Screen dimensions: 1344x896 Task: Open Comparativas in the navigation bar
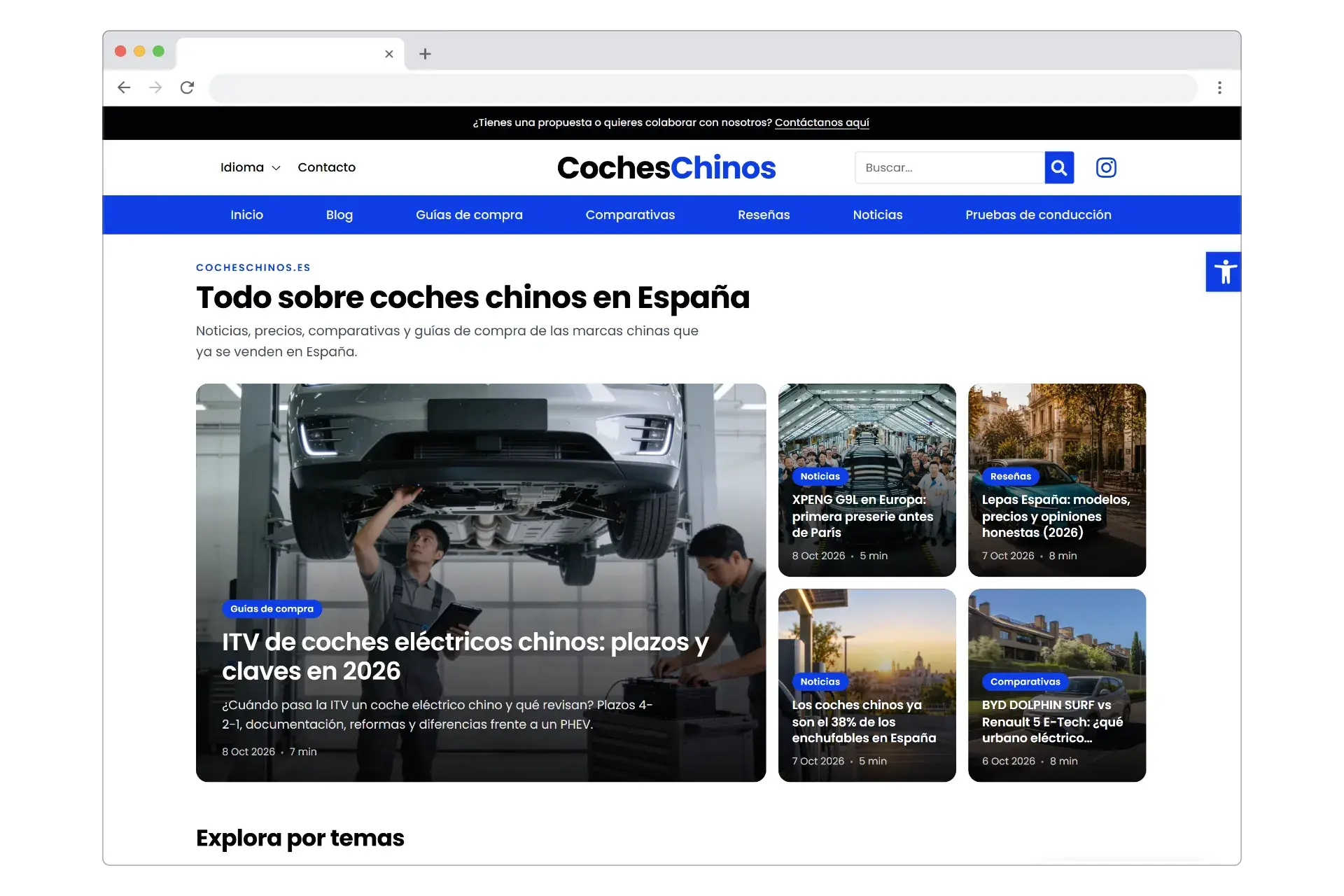point(630,215)
